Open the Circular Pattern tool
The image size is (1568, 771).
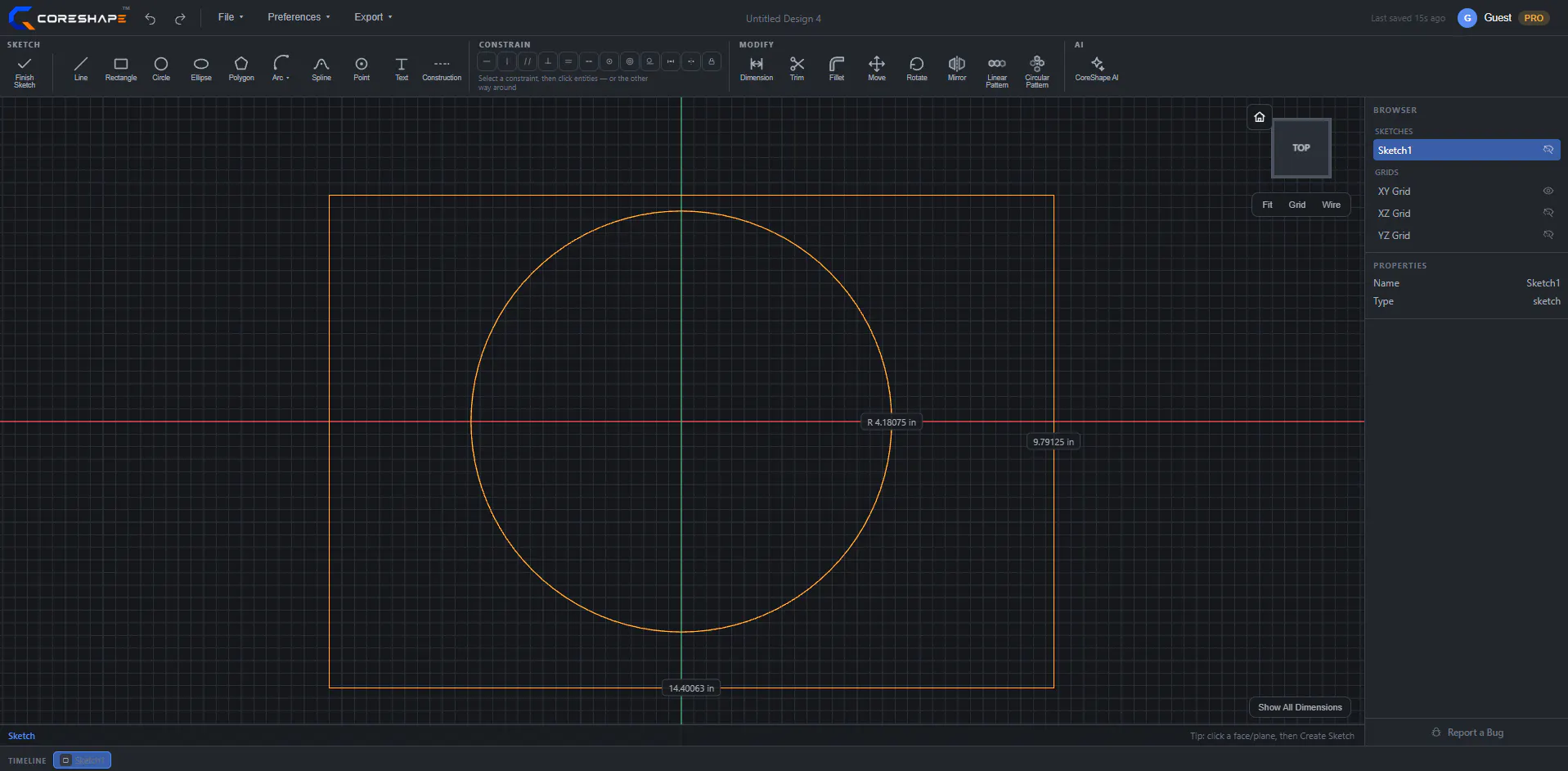click(x=1037, y=71)
